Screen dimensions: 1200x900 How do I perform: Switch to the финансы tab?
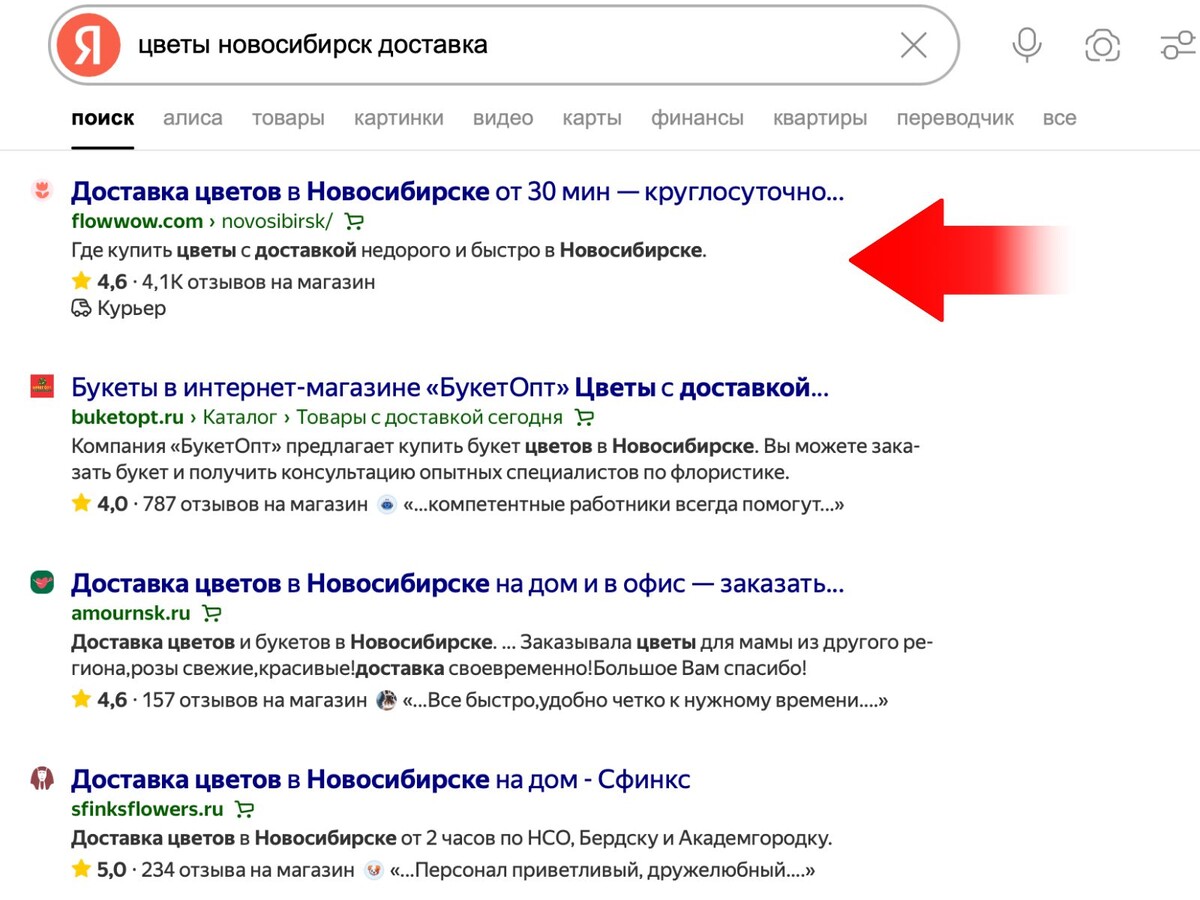click(x=697, y=118)
